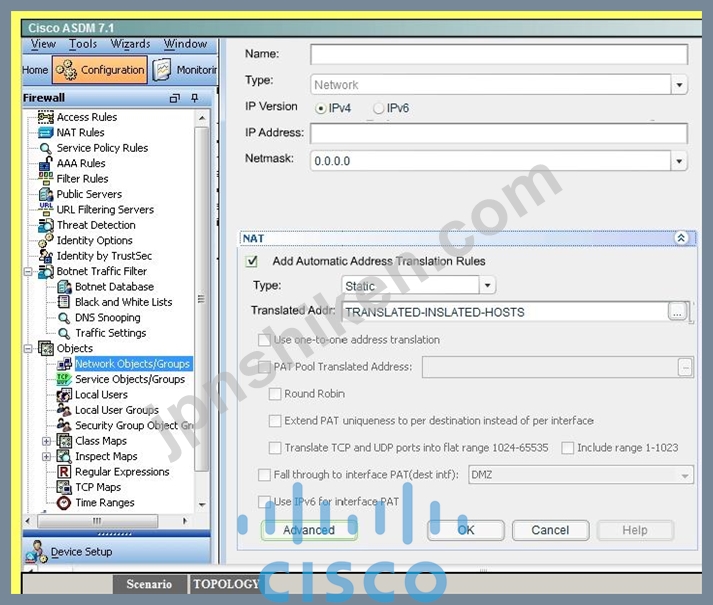Open the Tools menu

(83, 44)
